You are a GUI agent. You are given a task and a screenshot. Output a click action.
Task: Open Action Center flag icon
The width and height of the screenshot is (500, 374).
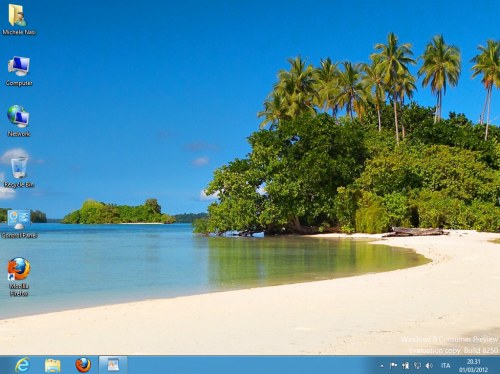[x=393, y=366]
